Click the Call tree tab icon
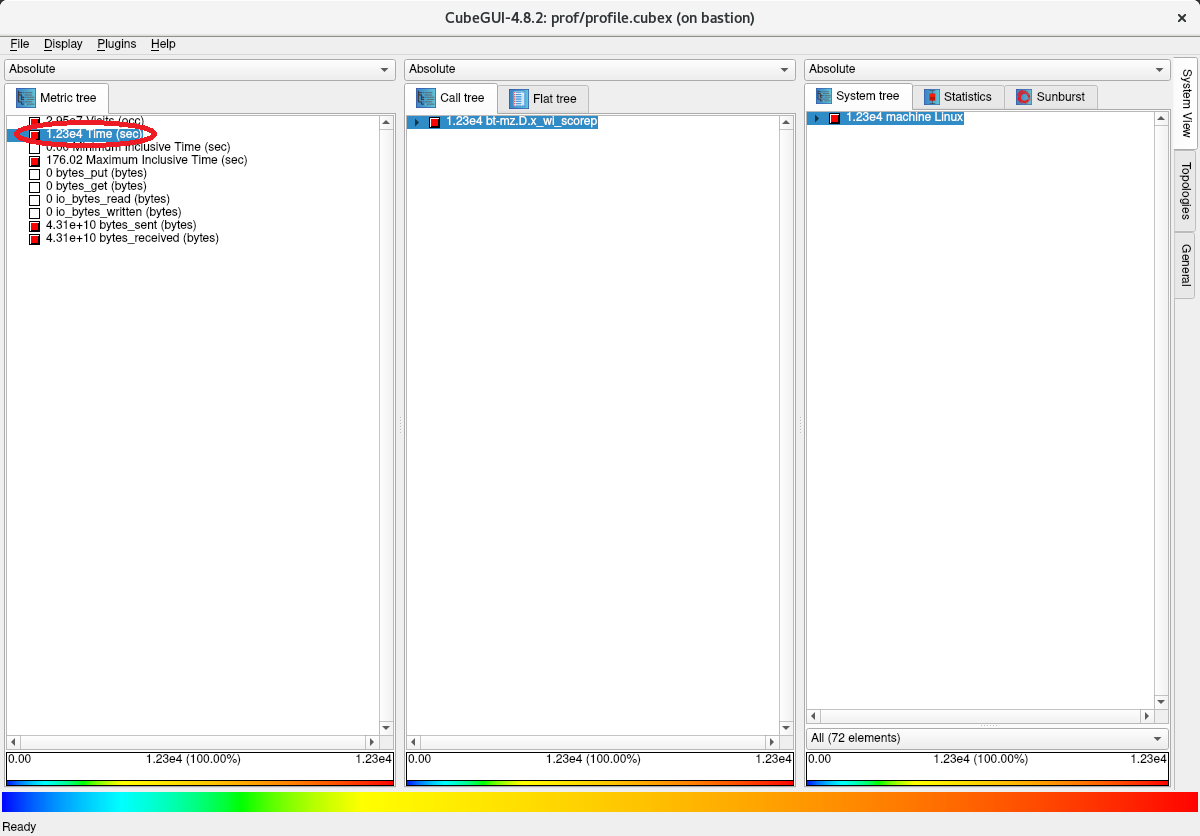The image size is (1200, 836). click(x=425, y=98)
